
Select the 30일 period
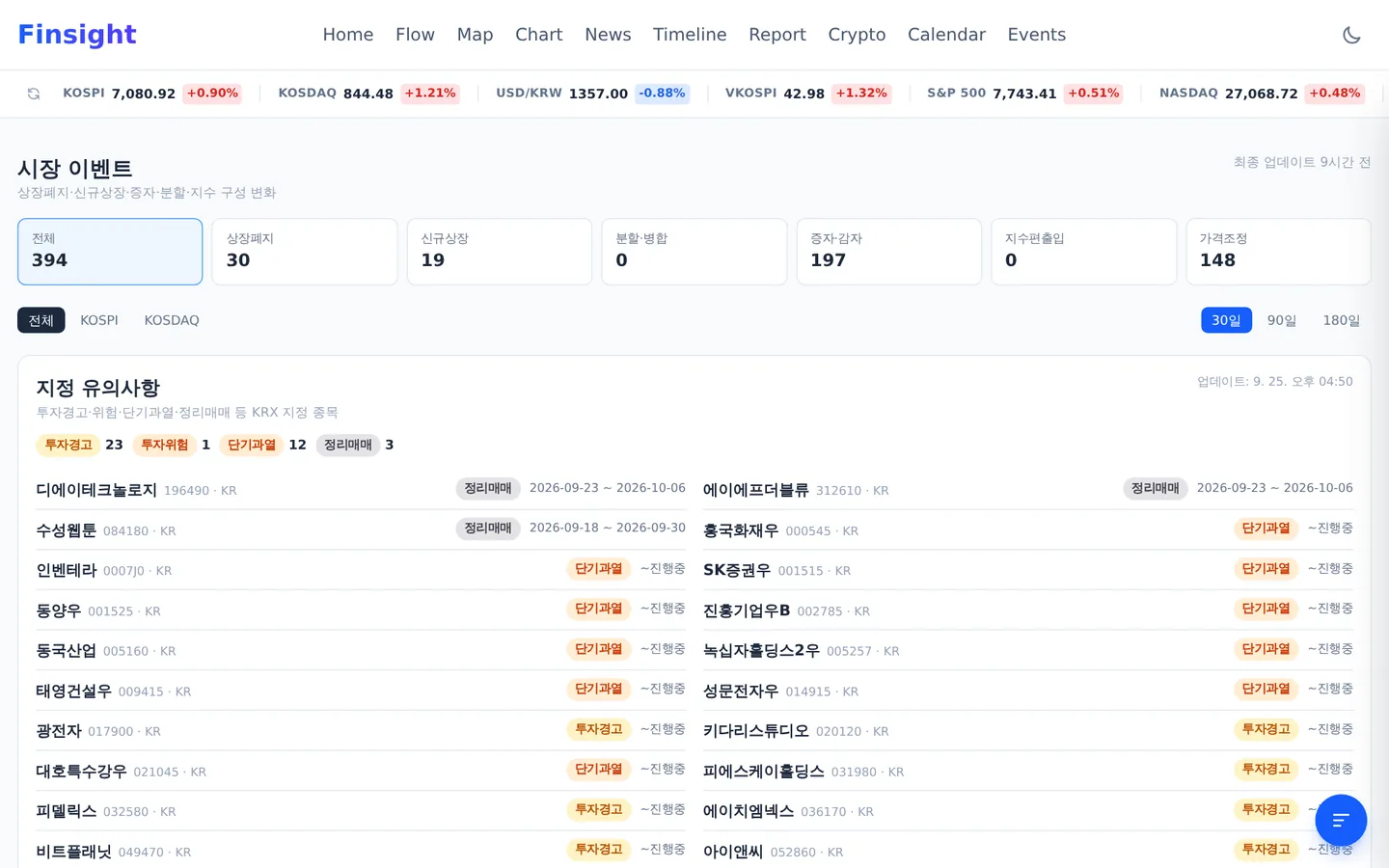coord(1226,320)
